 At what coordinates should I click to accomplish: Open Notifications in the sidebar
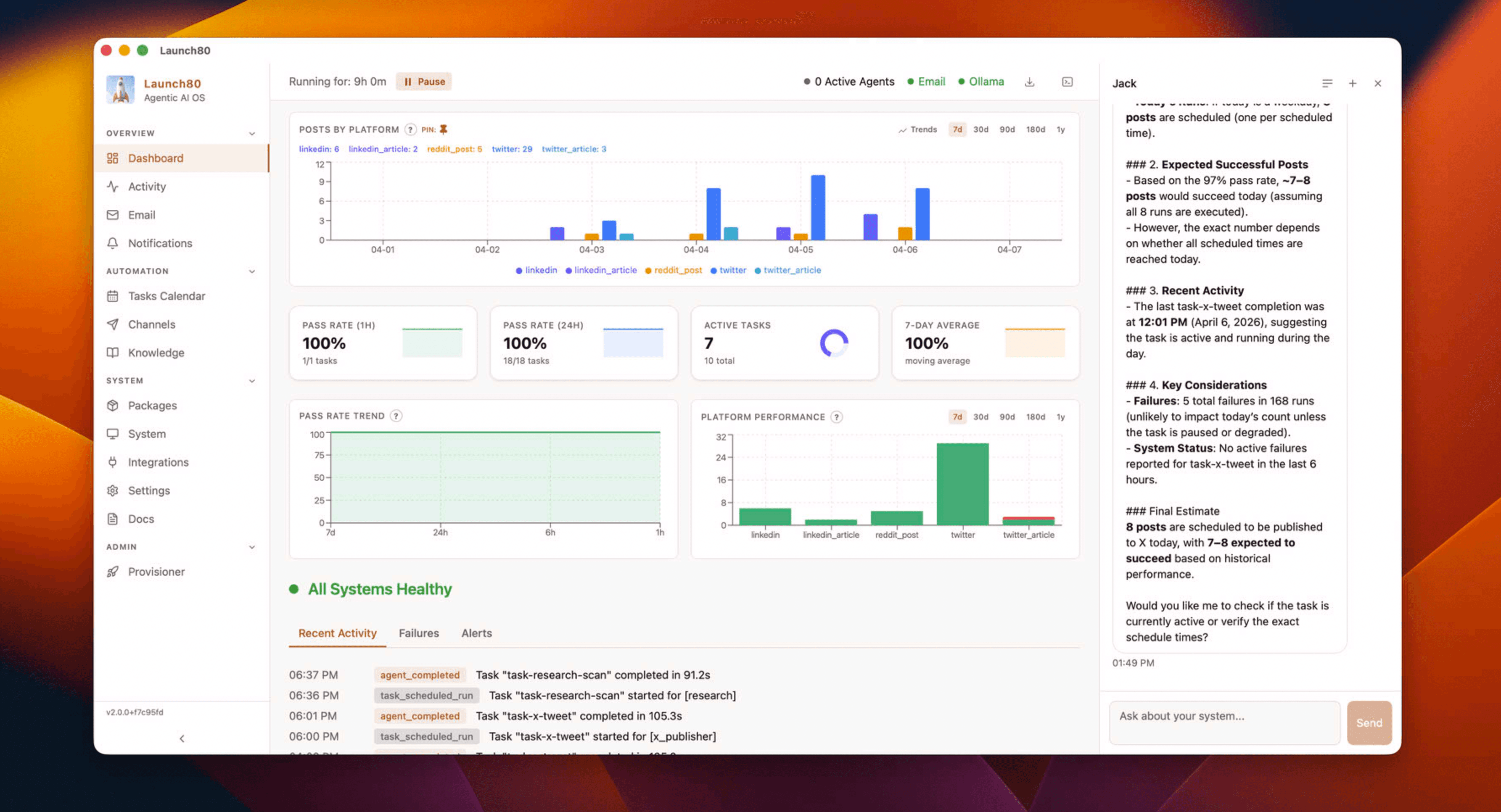160,243
